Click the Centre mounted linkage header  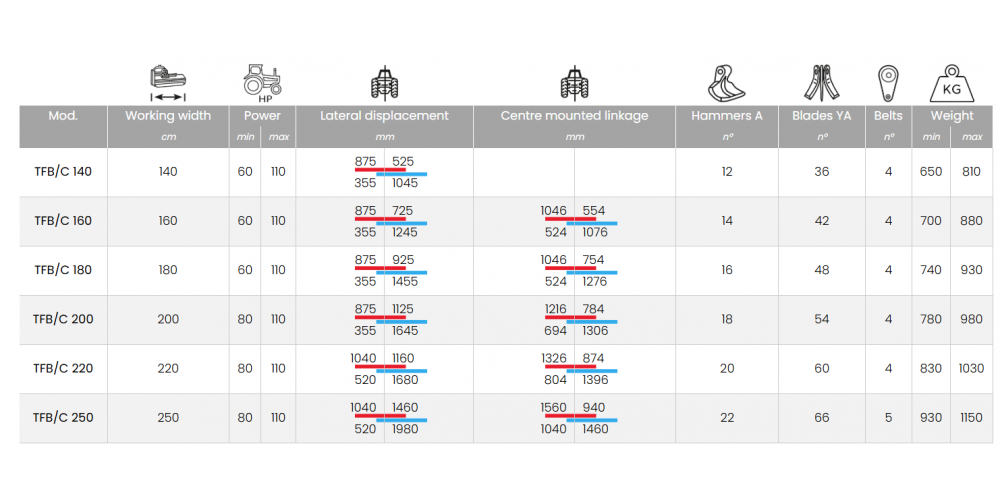pyautogui.click(x=574, y=116)
